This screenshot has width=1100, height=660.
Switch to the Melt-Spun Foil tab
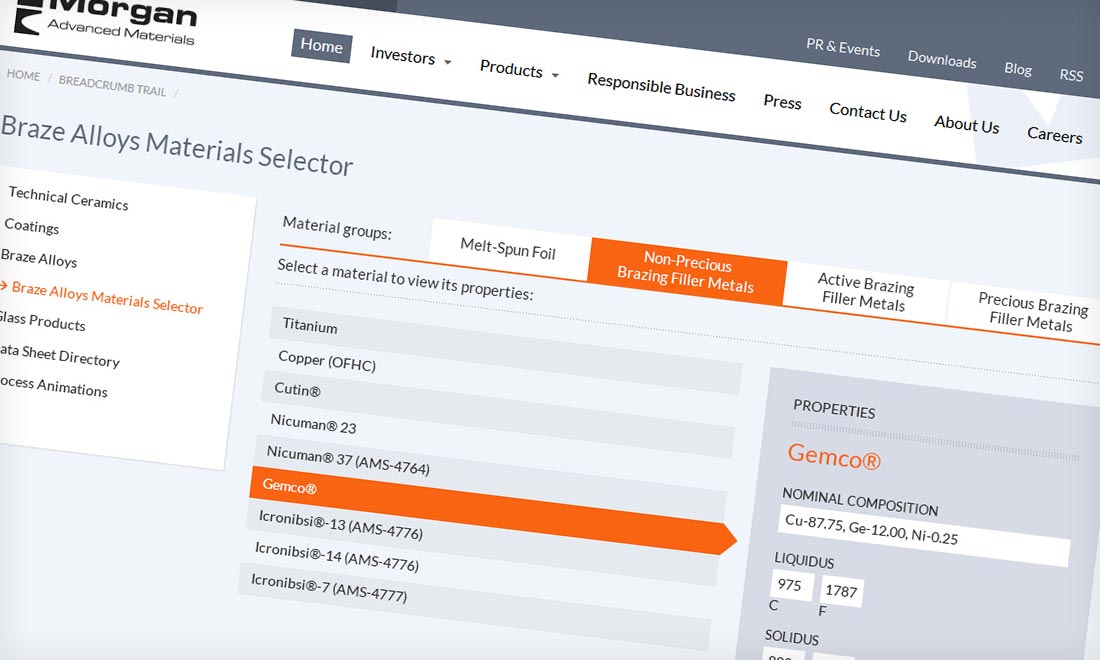click(508, 248)
